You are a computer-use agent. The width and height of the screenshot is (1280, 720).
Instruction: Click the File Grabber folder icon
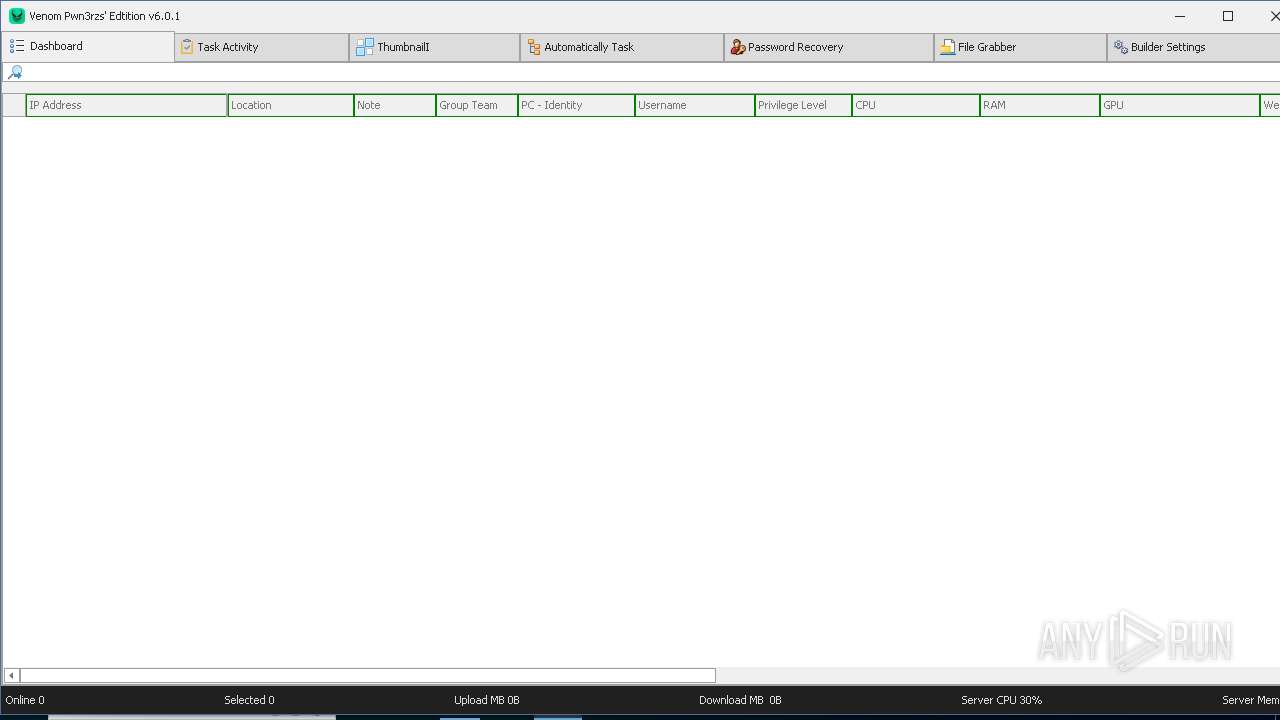coord(948,47)
